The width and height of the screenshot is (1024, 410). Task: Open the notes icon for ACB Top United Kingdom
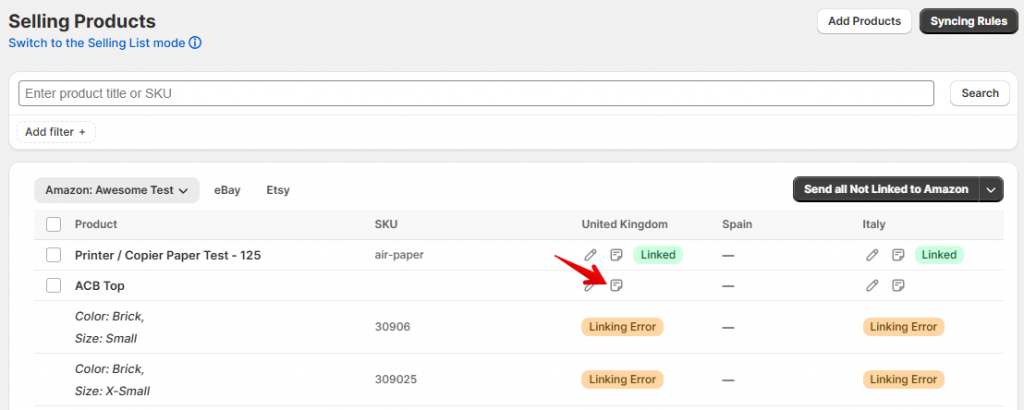[x=617, y=286]
